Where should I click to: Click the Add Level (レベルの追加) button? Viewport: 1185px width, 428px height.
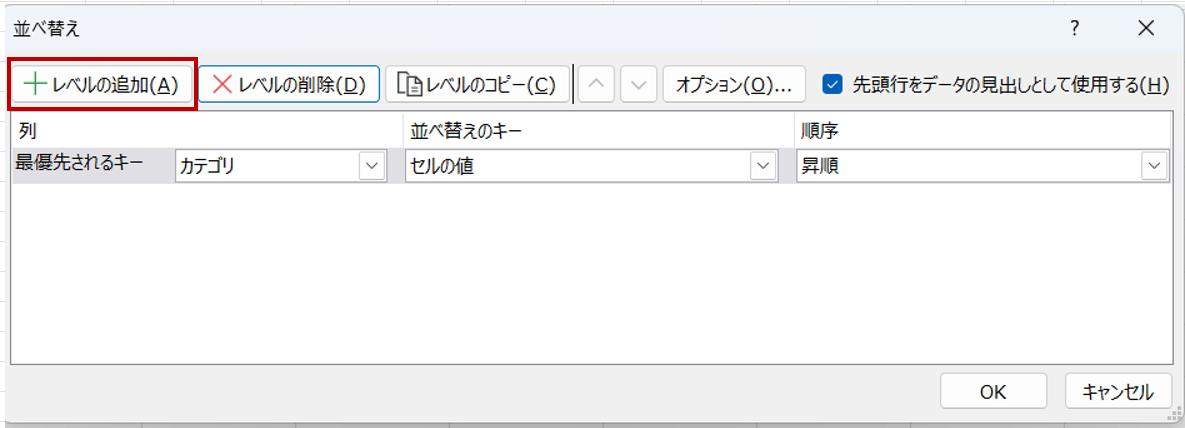click(x=101, y=84)
